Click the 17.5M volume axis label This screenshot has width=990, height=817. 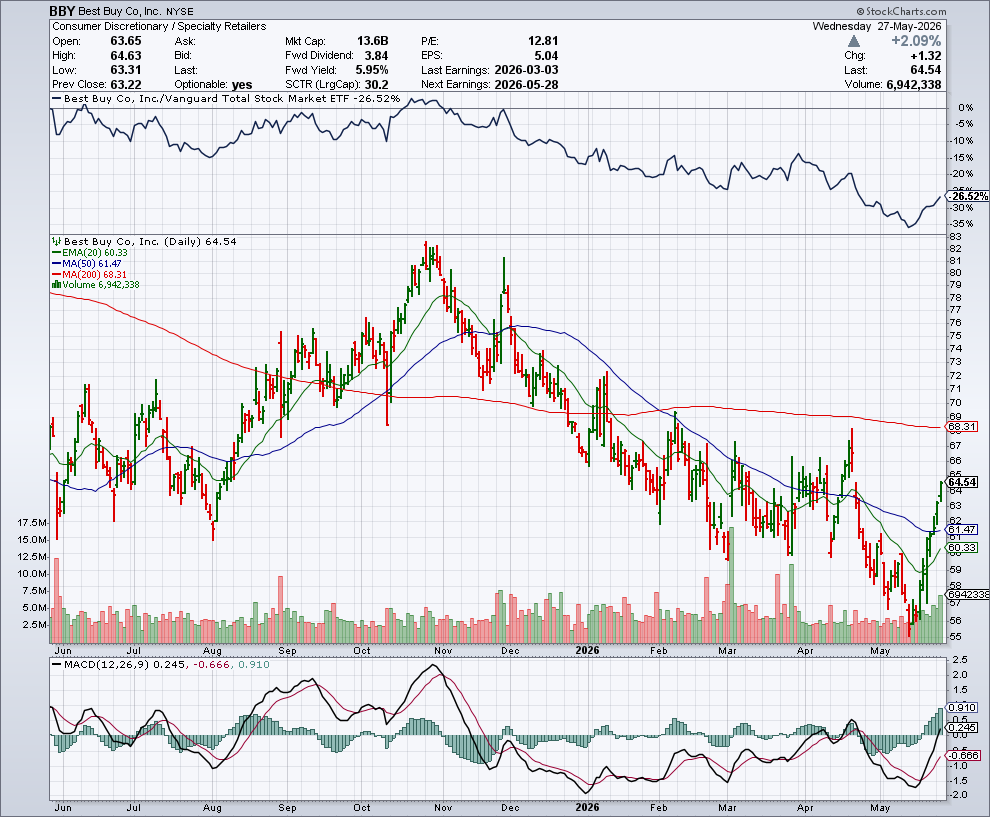point(32,523)
